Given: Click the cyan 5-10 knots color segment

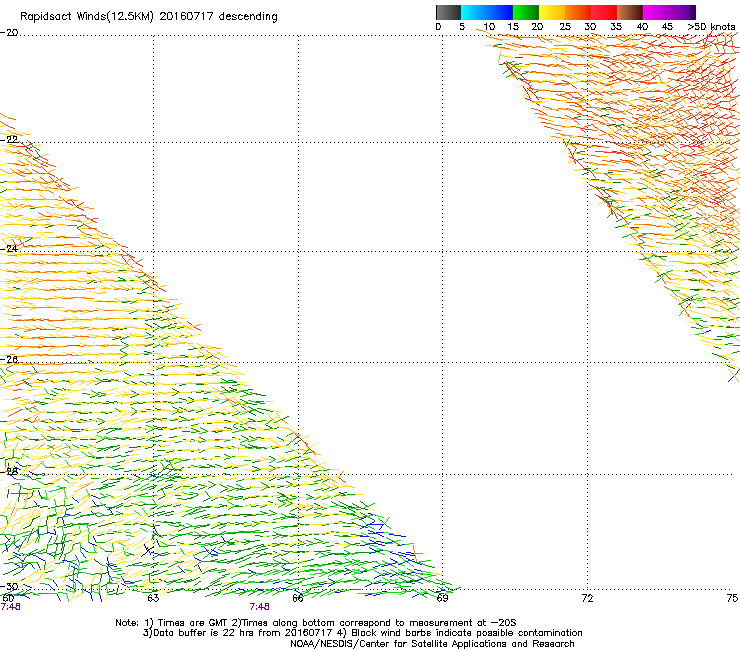Looking at the screenshot, I should click(x=474, y=12).
